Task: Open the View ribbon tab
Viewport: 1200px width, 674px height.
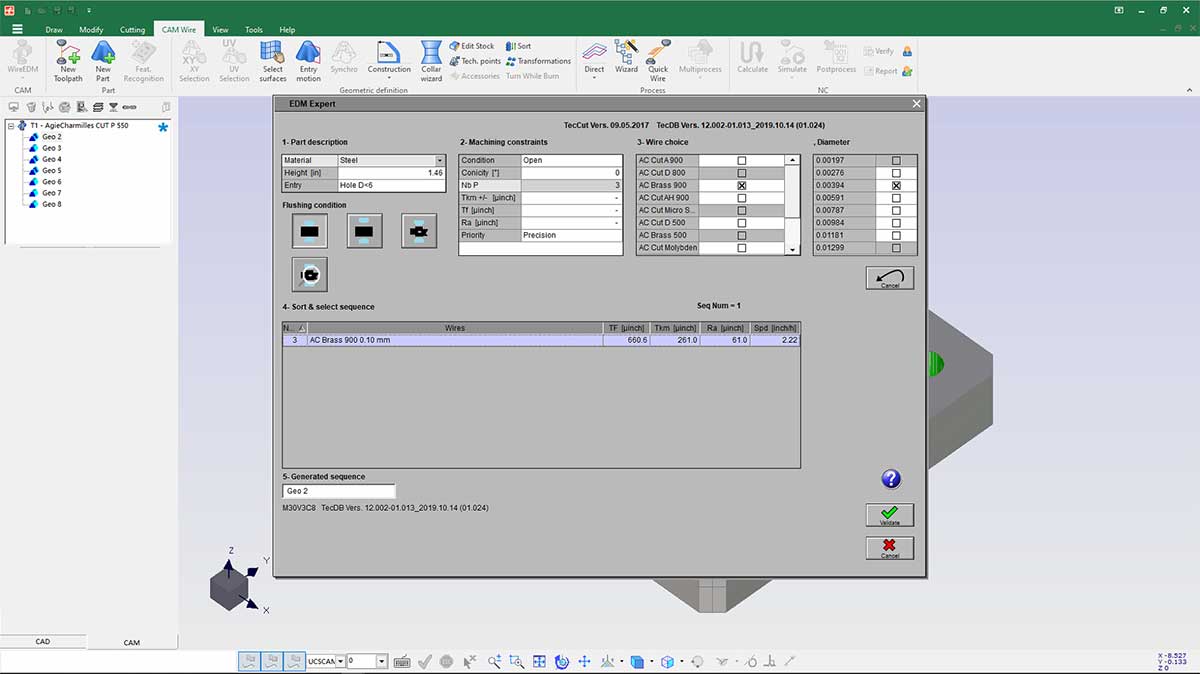Action: tap(220, 30)
